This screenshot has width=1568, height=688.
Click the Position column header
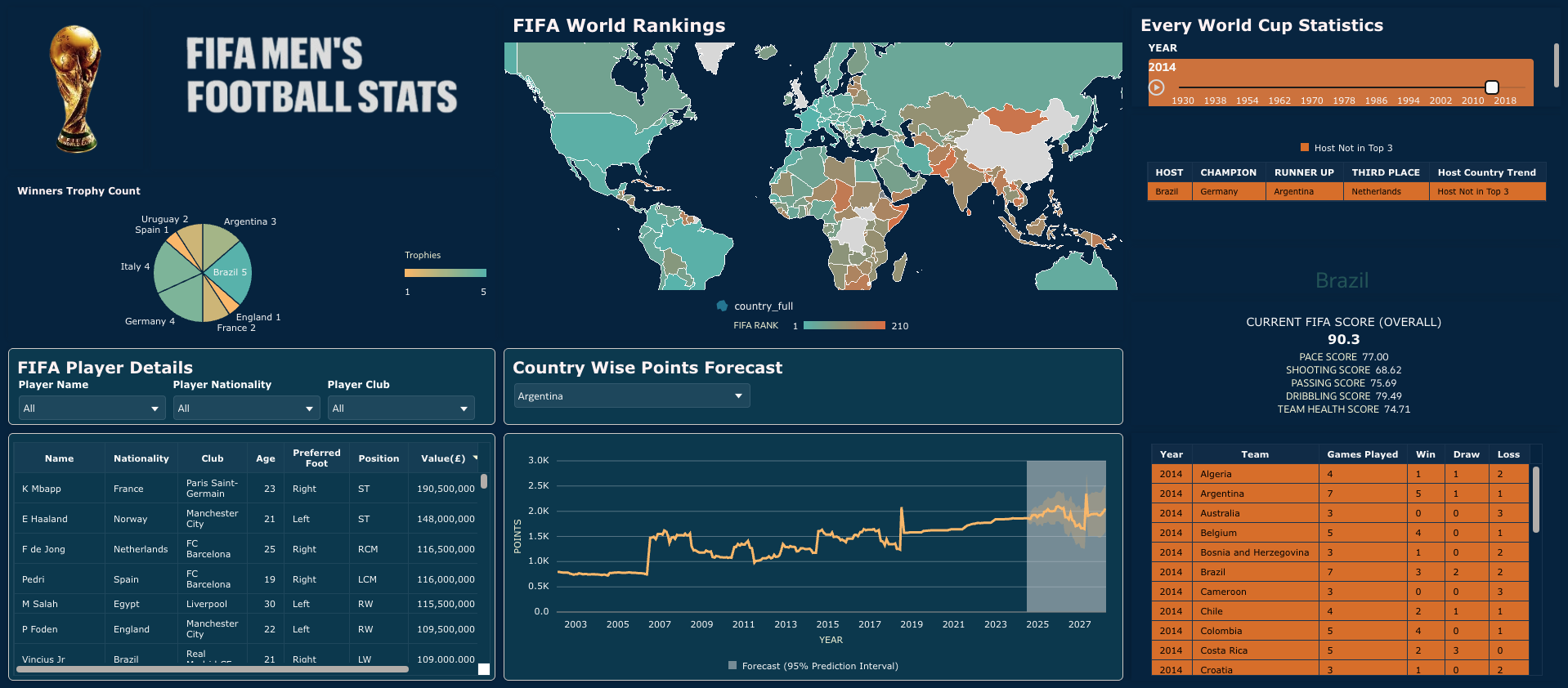(x=379, y=458)
